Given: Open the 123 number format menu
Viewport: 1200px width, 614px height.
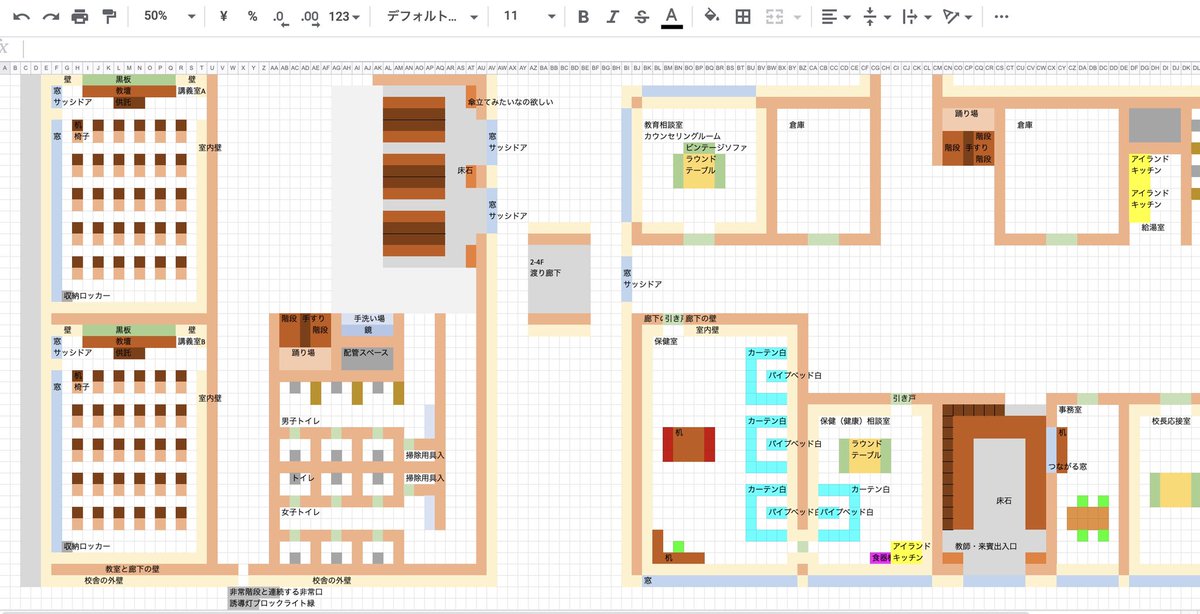Looking at the screenshot, I should tap(345, 16).
